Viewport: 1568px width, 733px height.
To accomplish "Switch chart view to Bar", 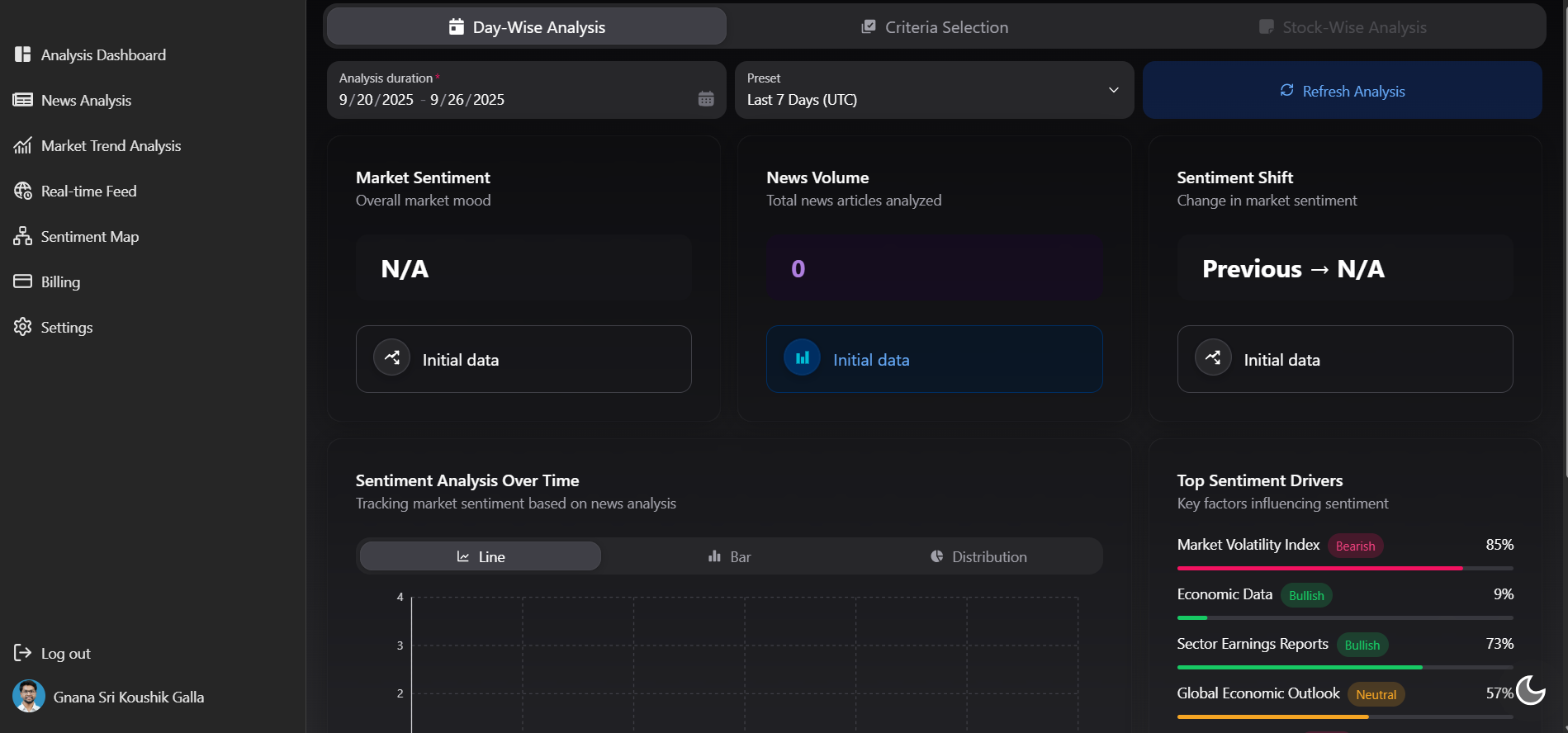I will pyautogui.click(x=729, y=556).
